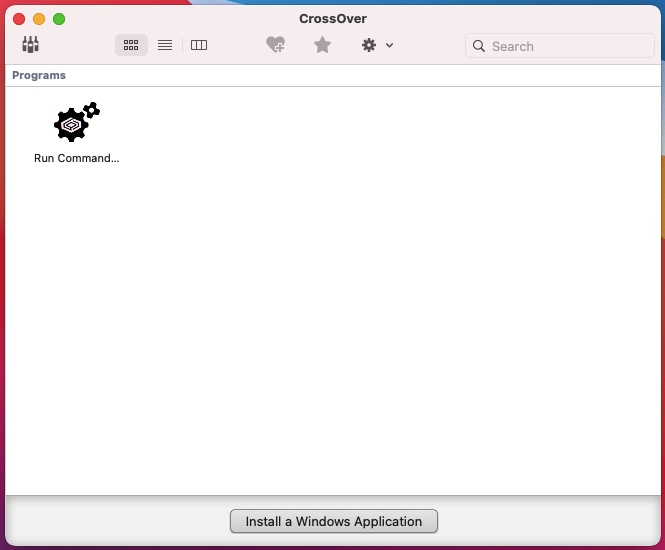This screenshot has height=550, width=665.
Task: Zoom the CrossOver window with the green button
Action: 59,19
